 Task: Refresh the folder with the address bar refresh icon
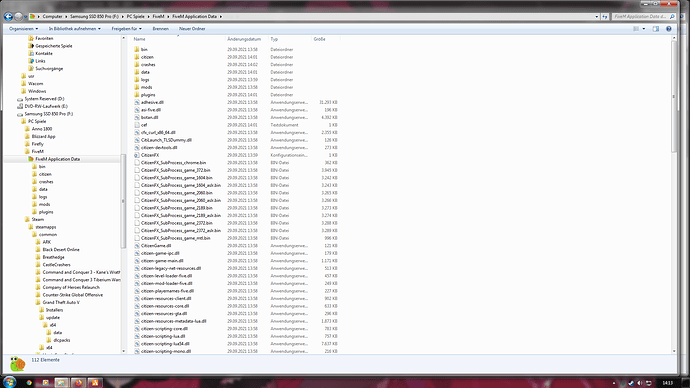coord(605,17)
